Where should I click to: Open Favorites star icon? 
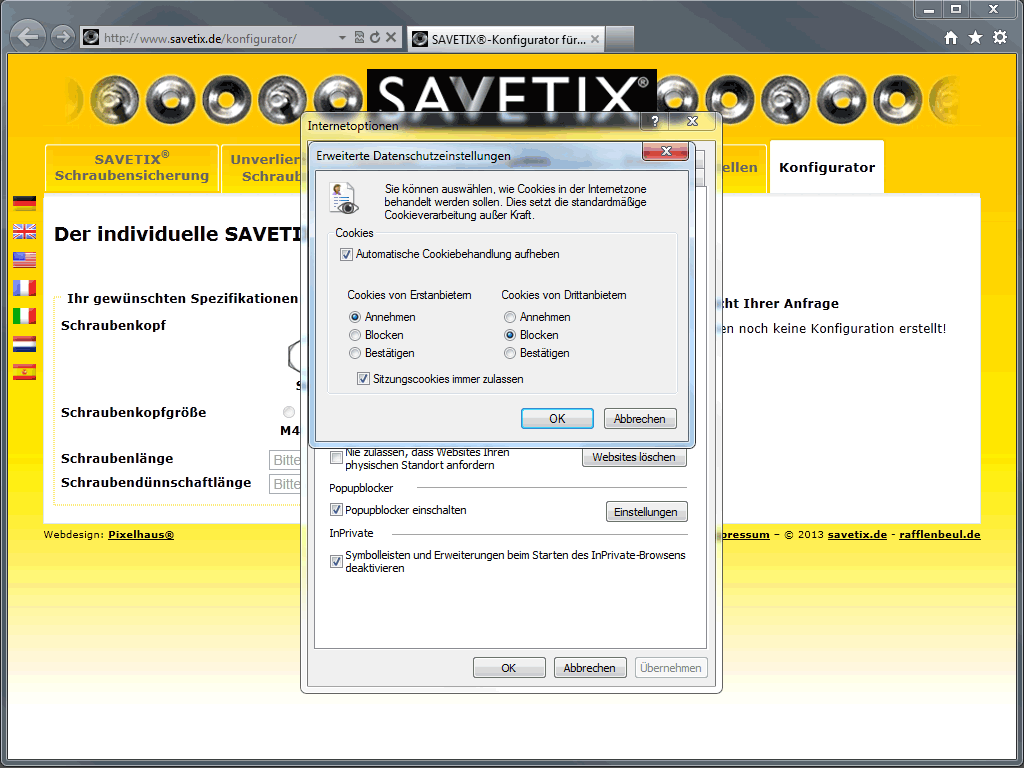[975, 38]
